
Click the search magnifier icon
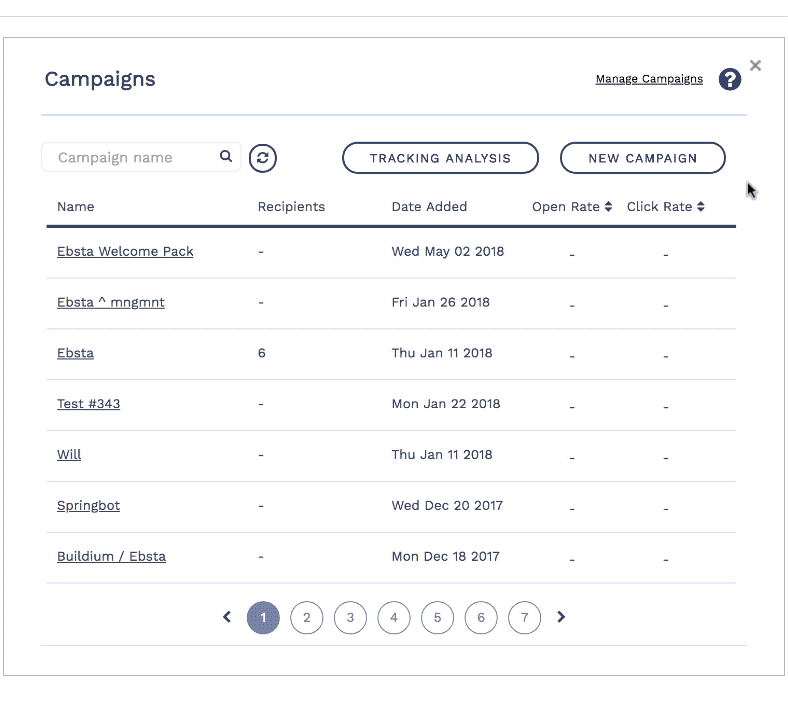pos(226,157)
